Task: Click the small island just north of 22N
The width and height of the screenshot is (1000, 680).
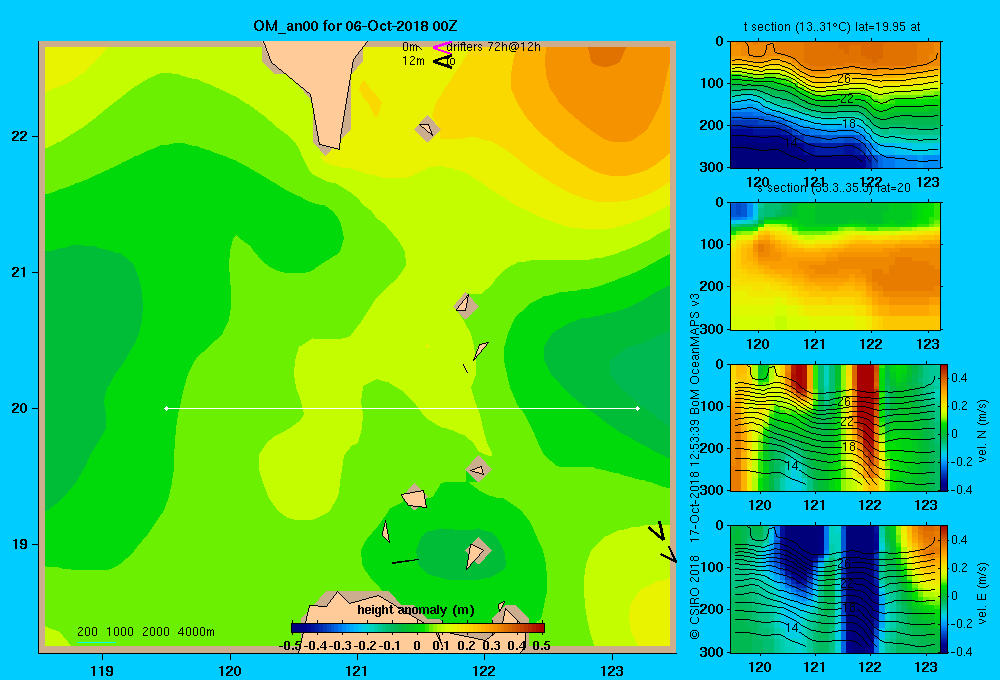Action: coord(427,129)
